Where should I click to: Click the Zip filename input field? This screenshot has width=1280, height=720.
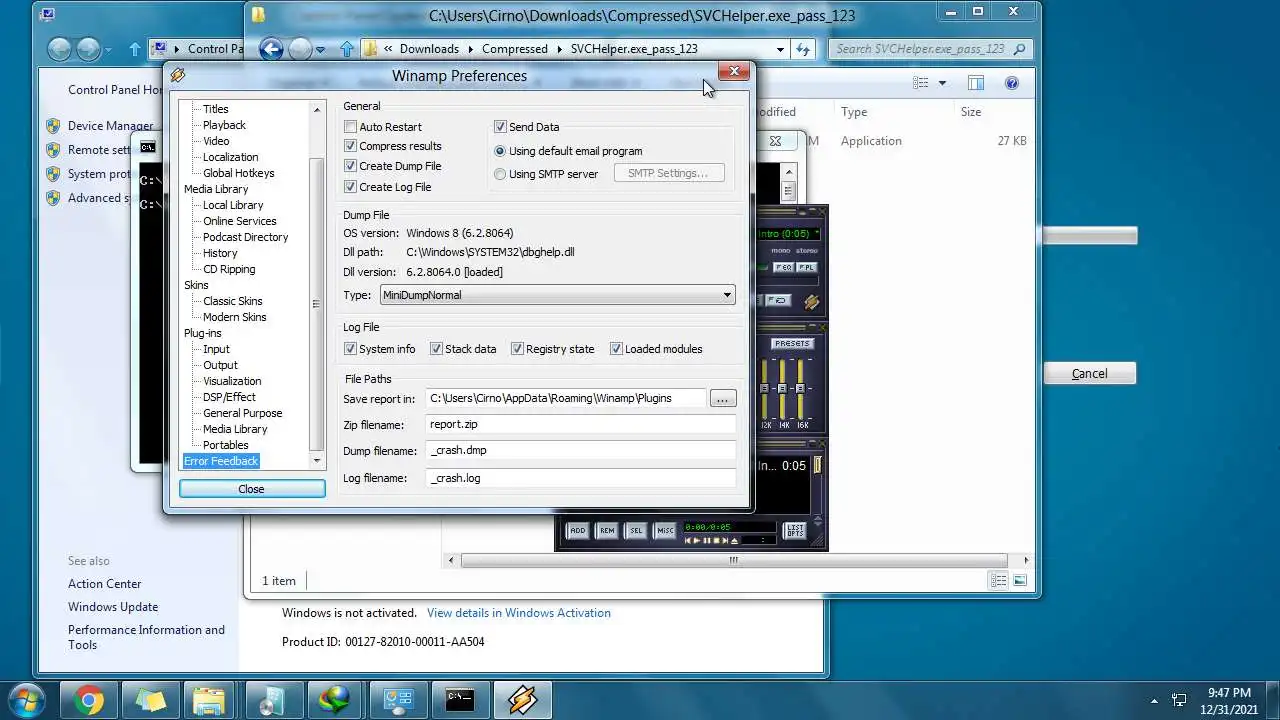click(x=581, y=424)
